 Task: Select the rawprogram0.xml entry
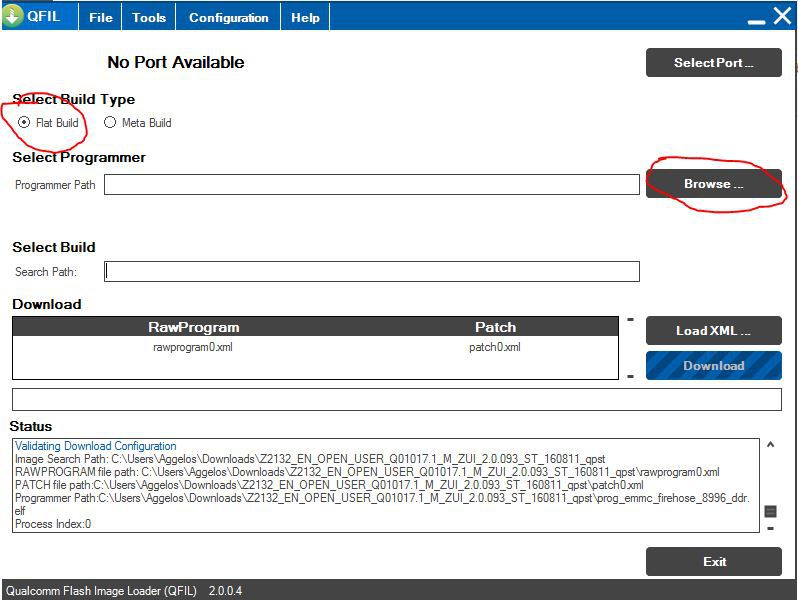193,347
